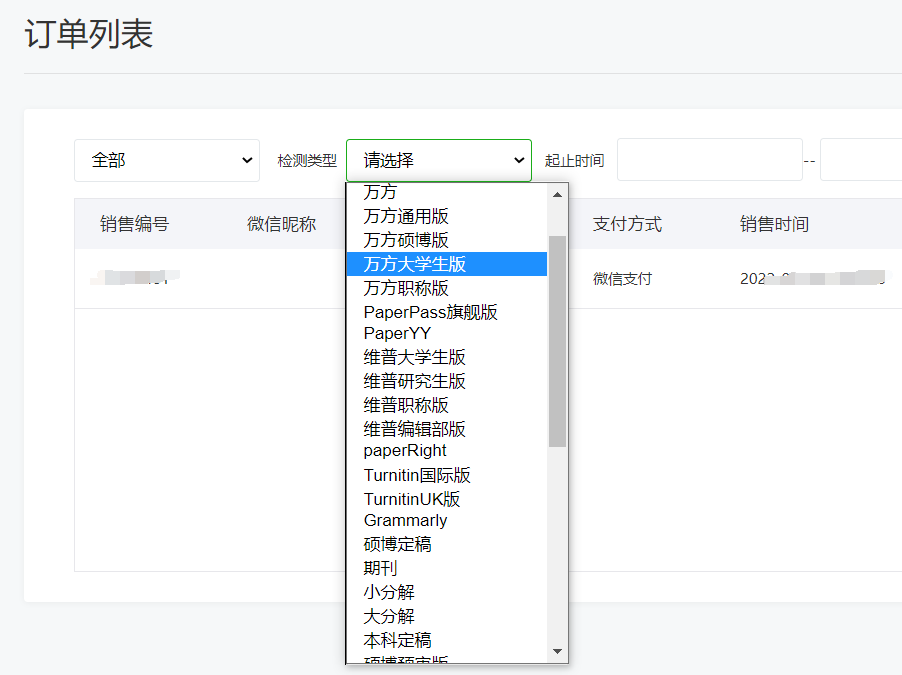
Task: Click the 销售时间 column header
Action: click(775, 224)
